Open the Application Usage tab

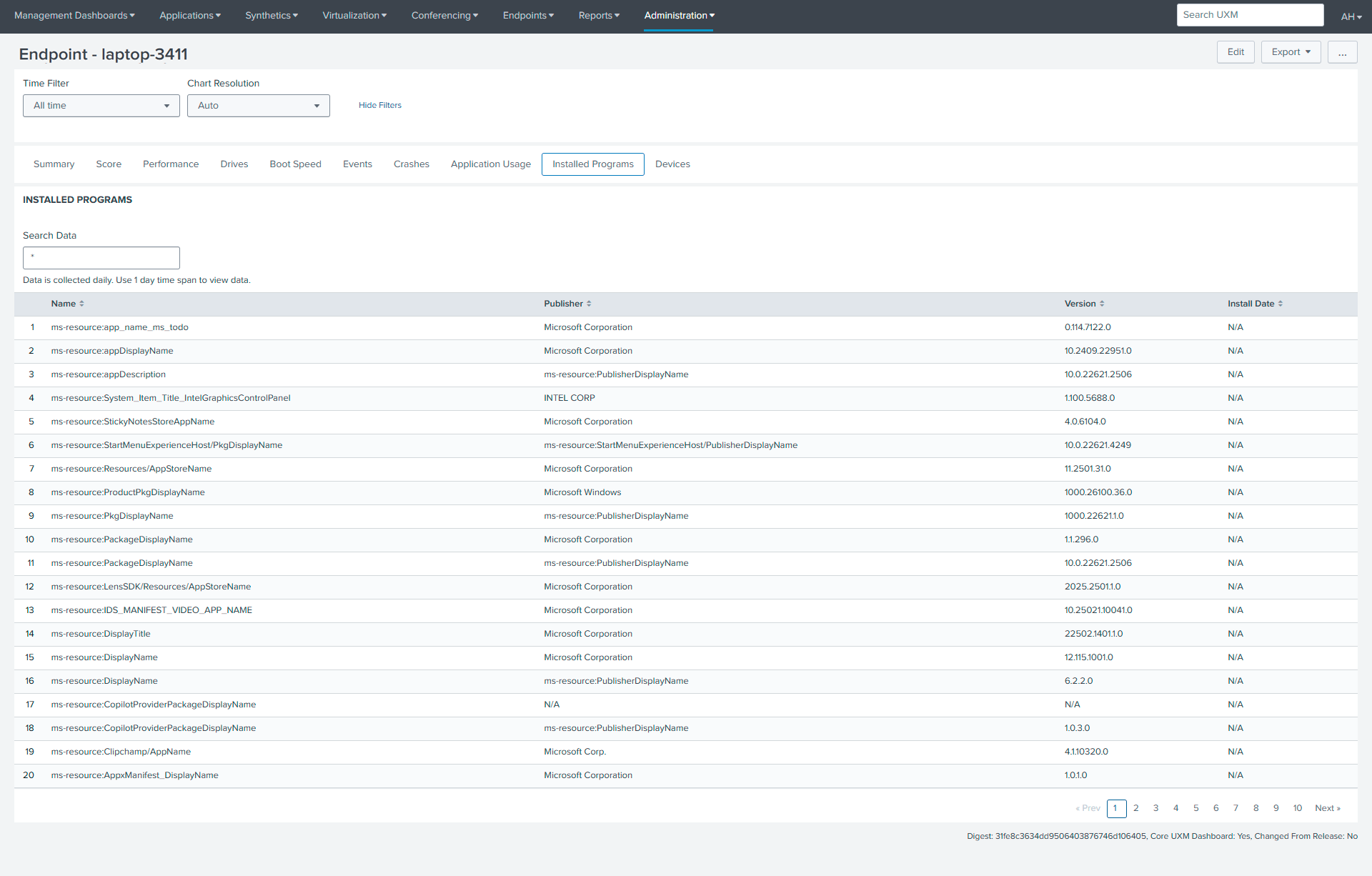point(491,164)
